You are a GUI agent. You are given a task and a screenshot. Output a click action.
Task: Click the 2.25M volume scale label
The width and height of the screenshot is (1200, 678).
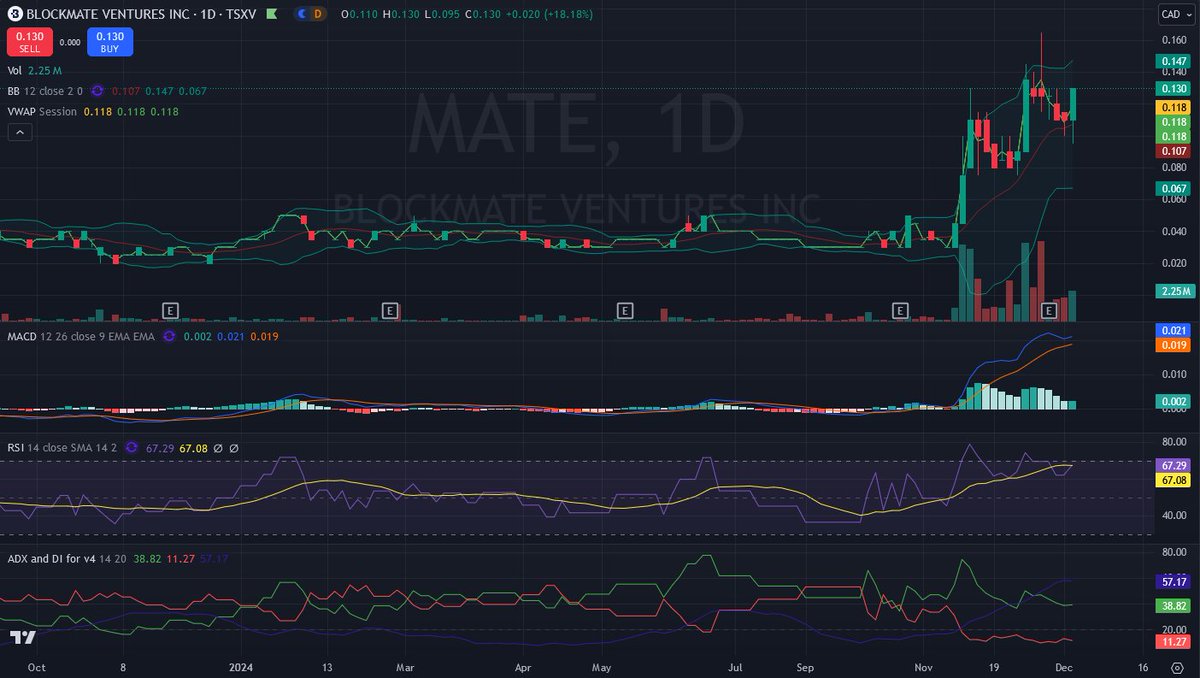pyautogui.click(x=1173, y=291)
